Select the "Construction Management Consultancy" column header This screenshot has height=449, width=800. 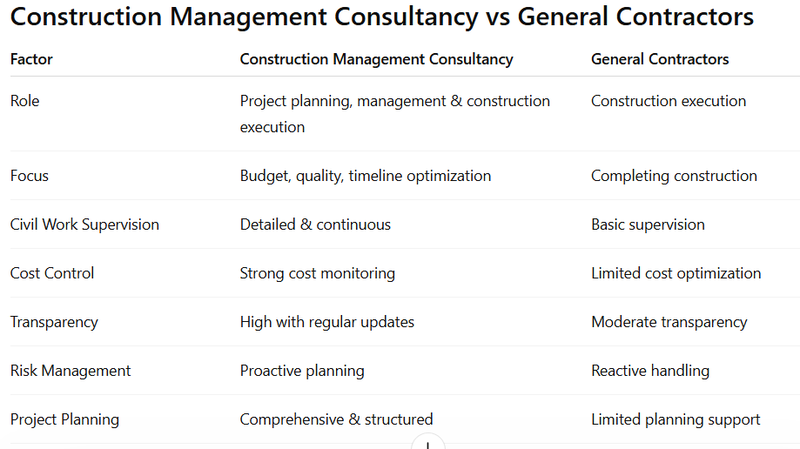(376, 59)
